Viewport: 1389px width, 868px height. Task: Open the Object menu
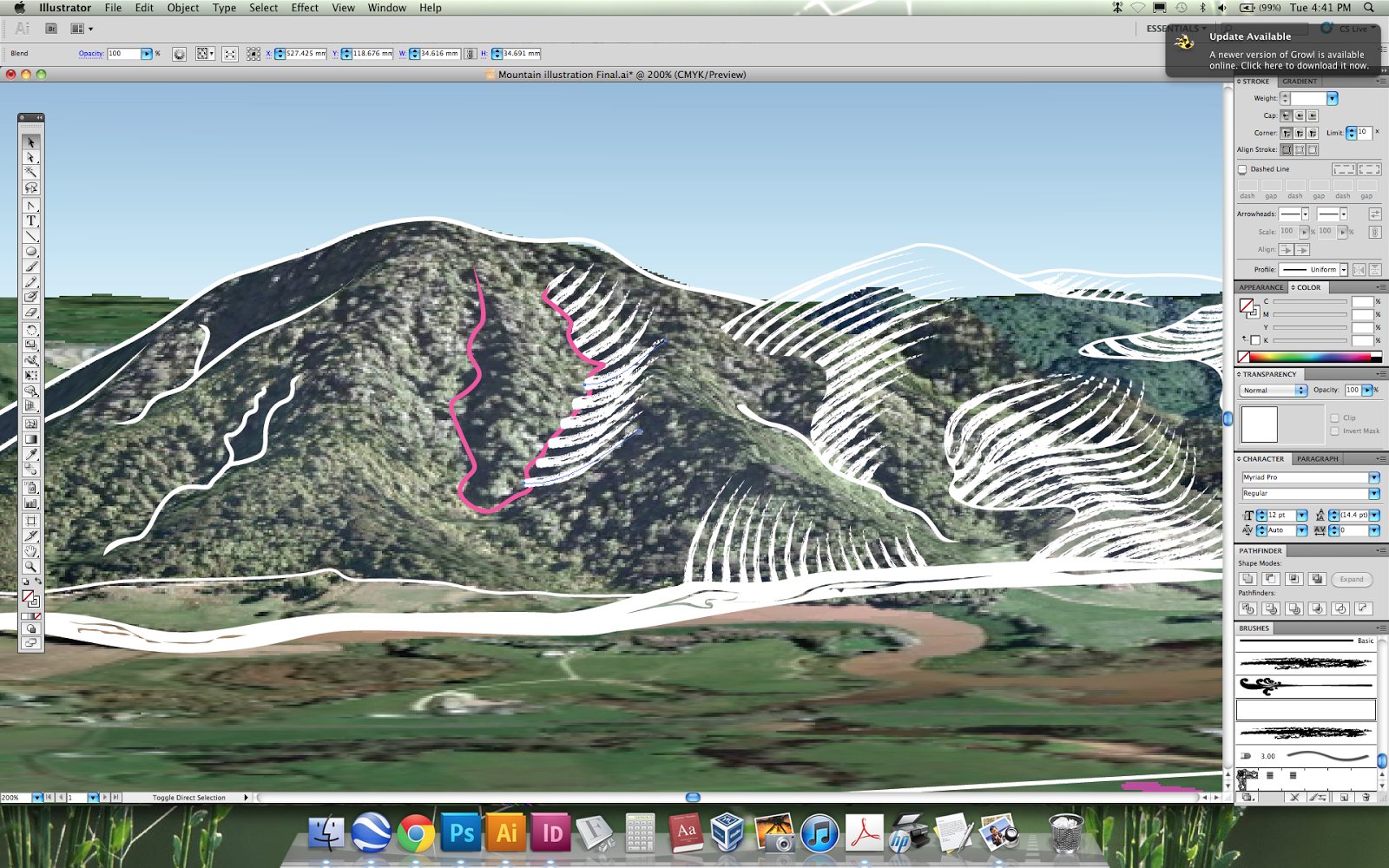point(183,8)
